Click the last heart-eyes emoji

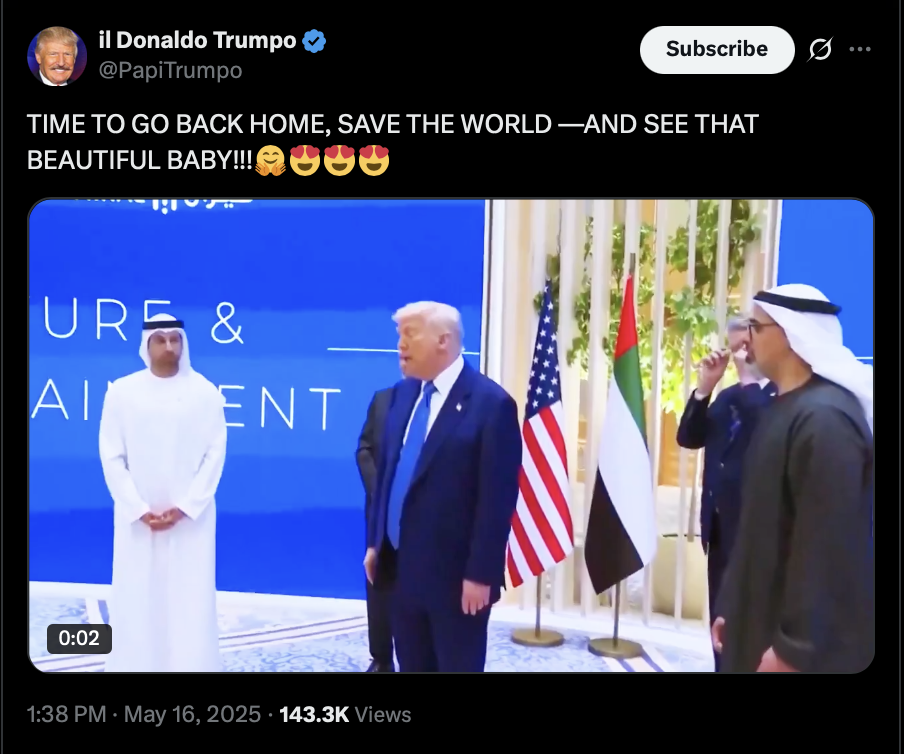[x=374, y=160]
